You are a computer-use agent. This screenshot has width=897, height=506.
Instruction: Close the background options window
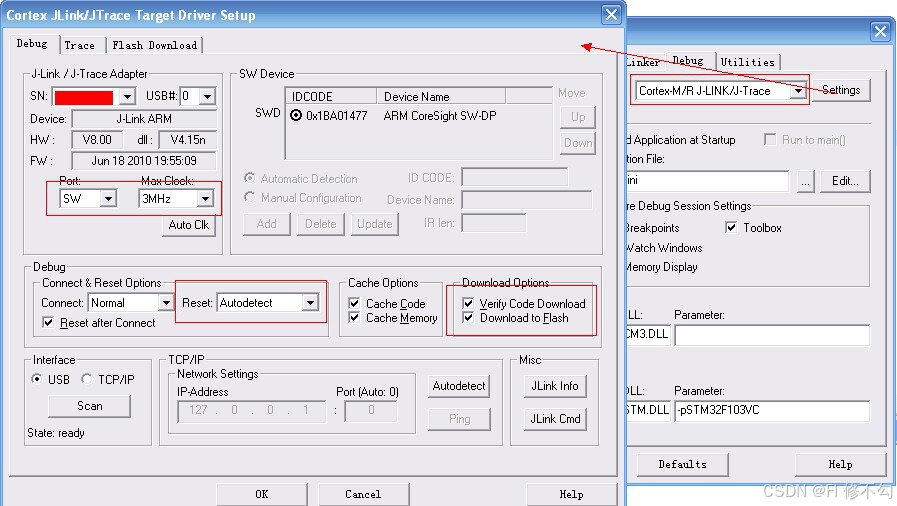click(x=880, y=31)
